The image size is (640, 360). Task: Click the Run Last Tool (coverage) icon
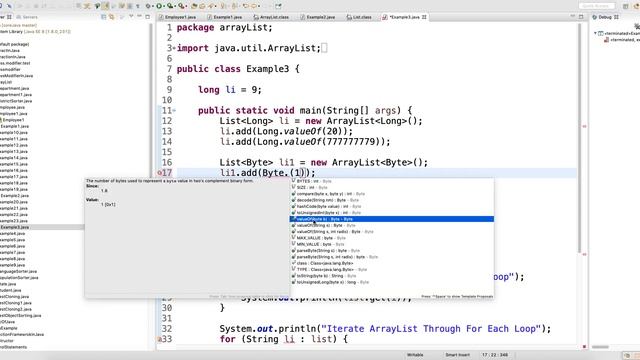pos(170,6)
